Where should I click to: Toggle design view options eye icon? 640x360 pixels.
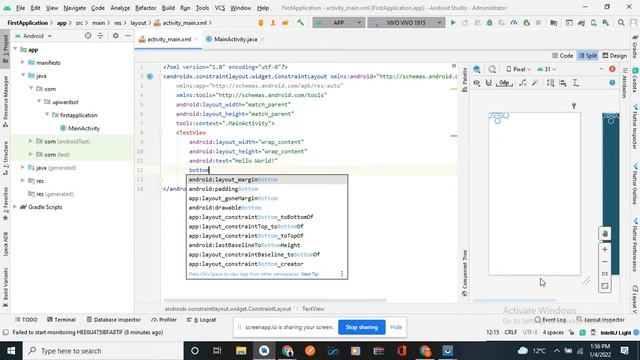pyautogui.click(x=476, y=83)
